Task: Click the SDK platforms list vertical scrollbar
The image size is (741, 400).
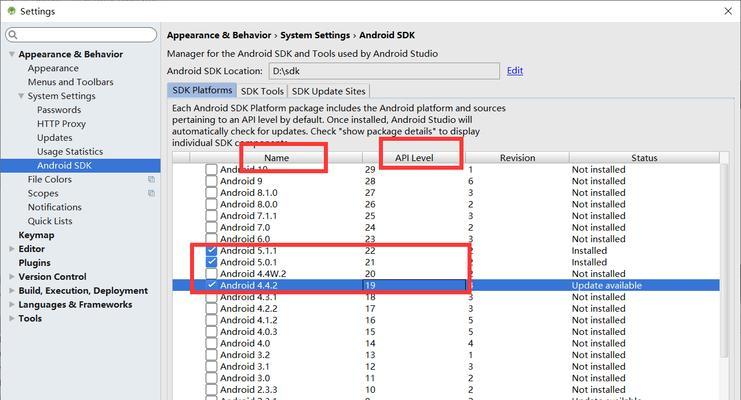Action: 724,260
